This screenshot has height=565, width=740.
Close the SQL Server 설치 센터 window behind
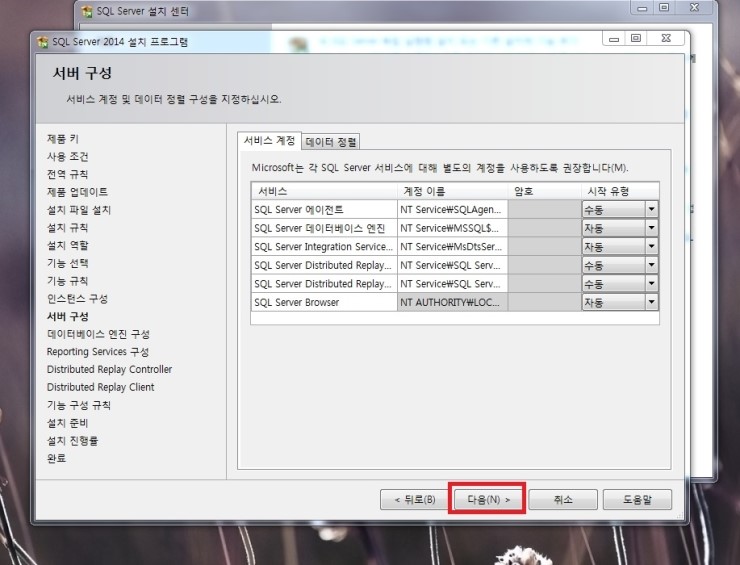coord(694,8)
